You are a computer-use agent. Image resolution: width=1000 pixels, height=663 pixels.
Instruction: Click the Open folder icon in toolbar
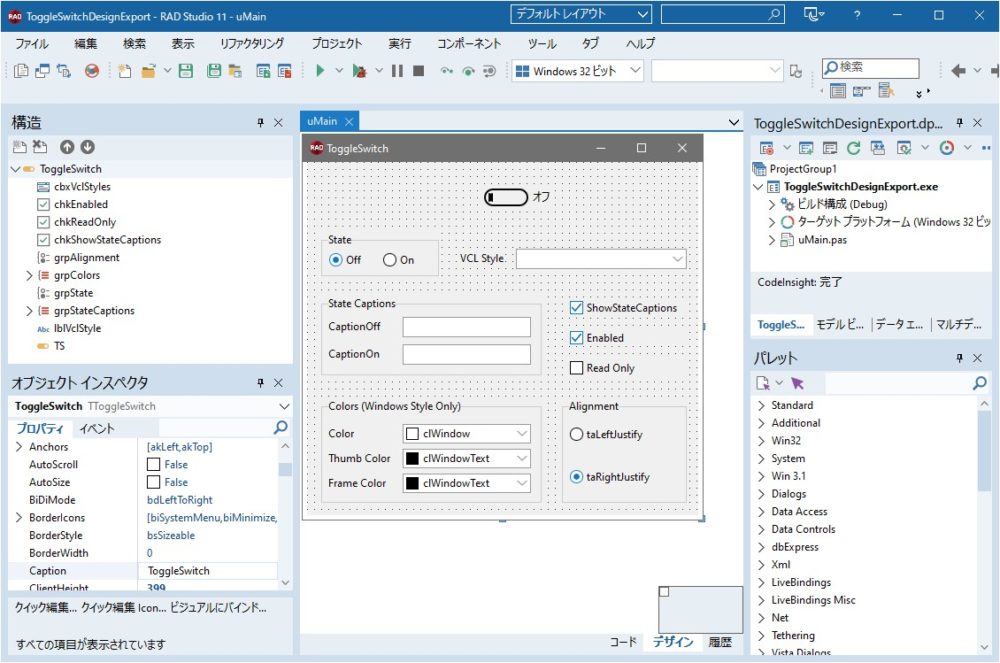click(x=148, y=71)
